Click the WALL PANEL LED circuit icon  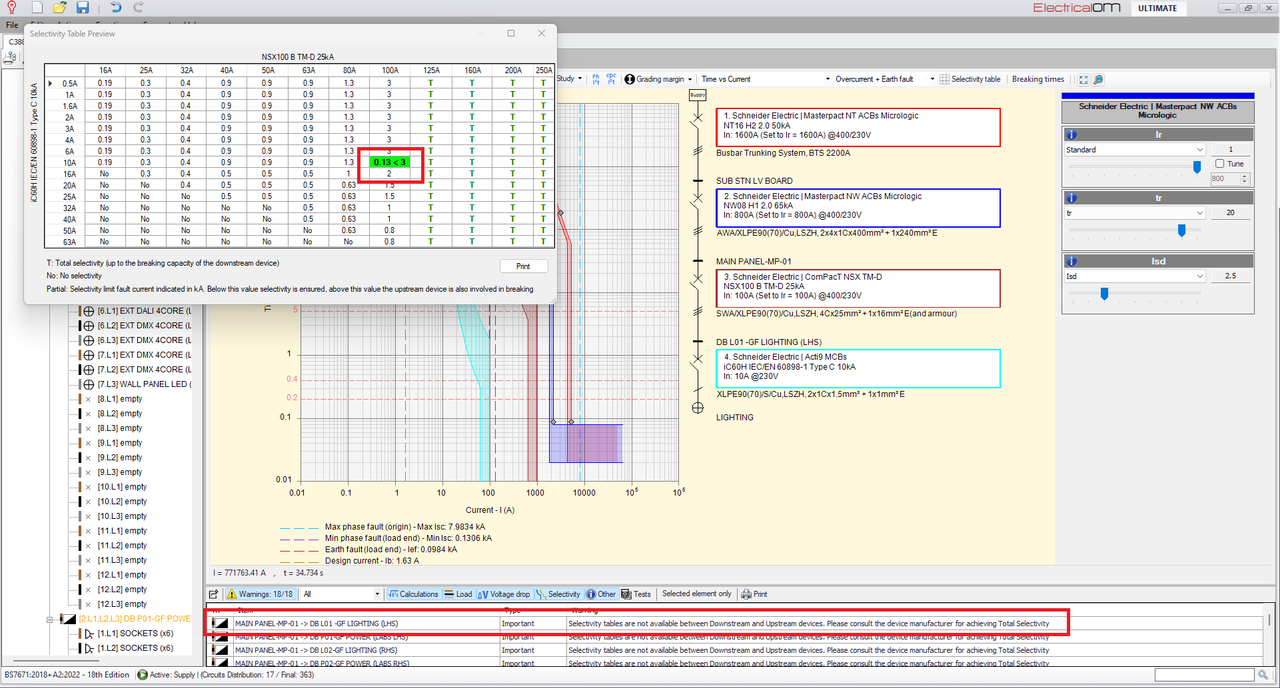coord(87,384)
